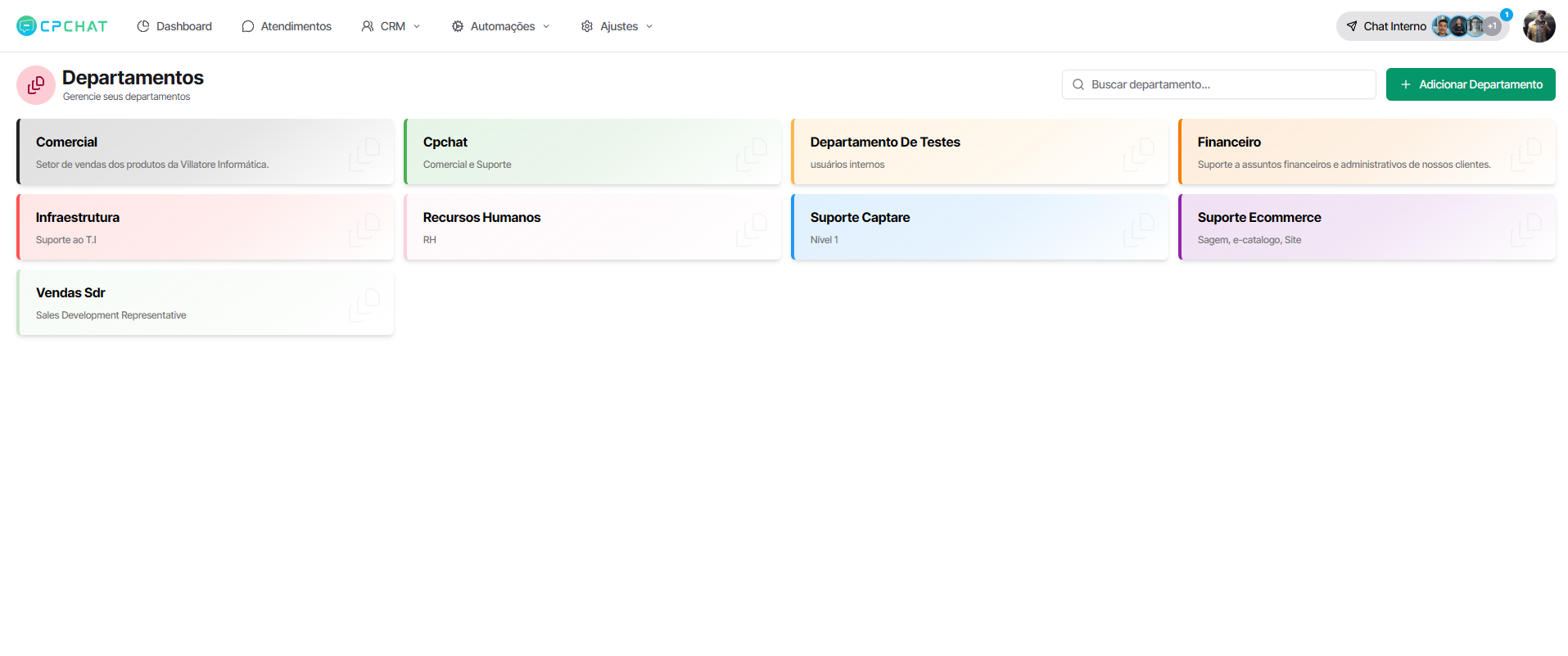Open Chat Interno
Screen dimensions: 1568x656
1423,26
